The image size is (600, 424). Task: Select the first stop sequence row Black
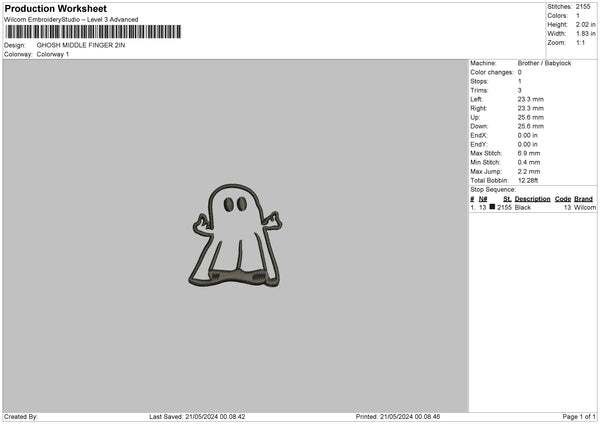coord(522,207)
